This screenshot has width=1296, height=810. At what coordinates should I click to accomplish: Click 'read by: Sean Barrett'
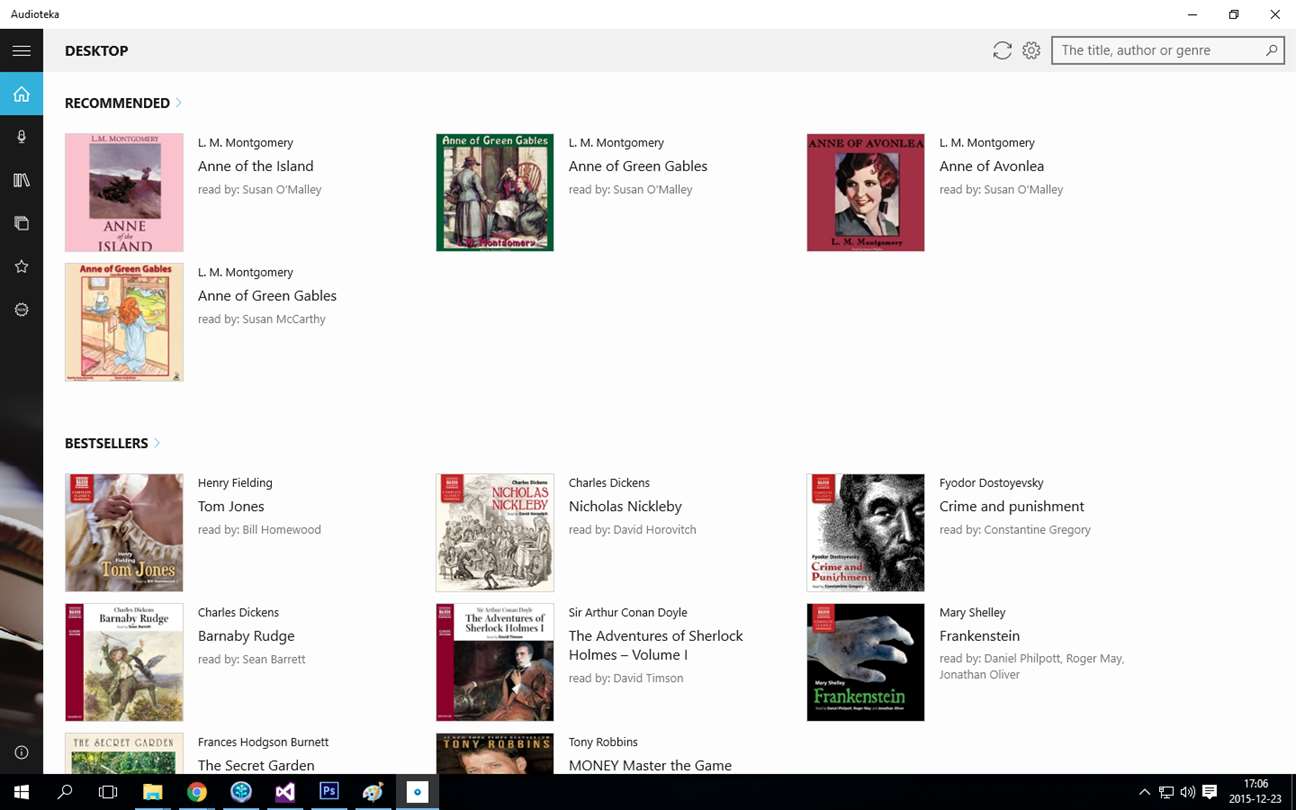click(252, 659)
